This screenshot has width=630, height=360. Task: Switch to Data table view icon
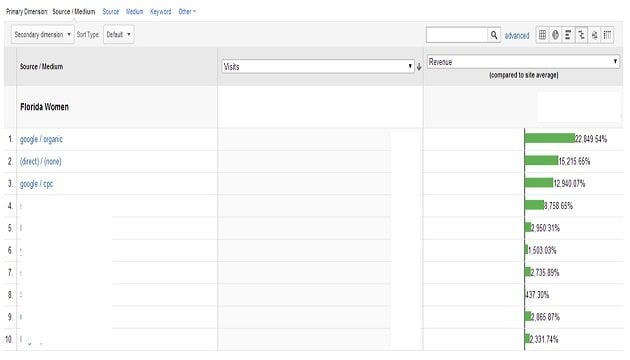tap(542, 35)
